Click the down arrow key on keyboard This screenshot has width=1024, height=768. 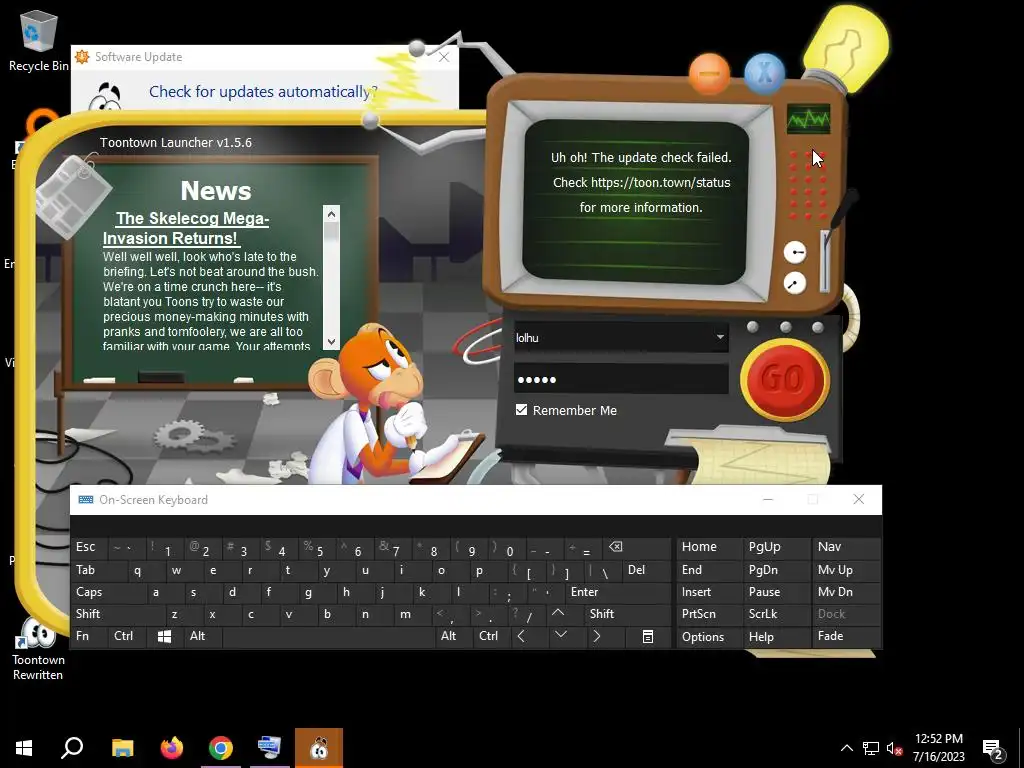point(560,636)
